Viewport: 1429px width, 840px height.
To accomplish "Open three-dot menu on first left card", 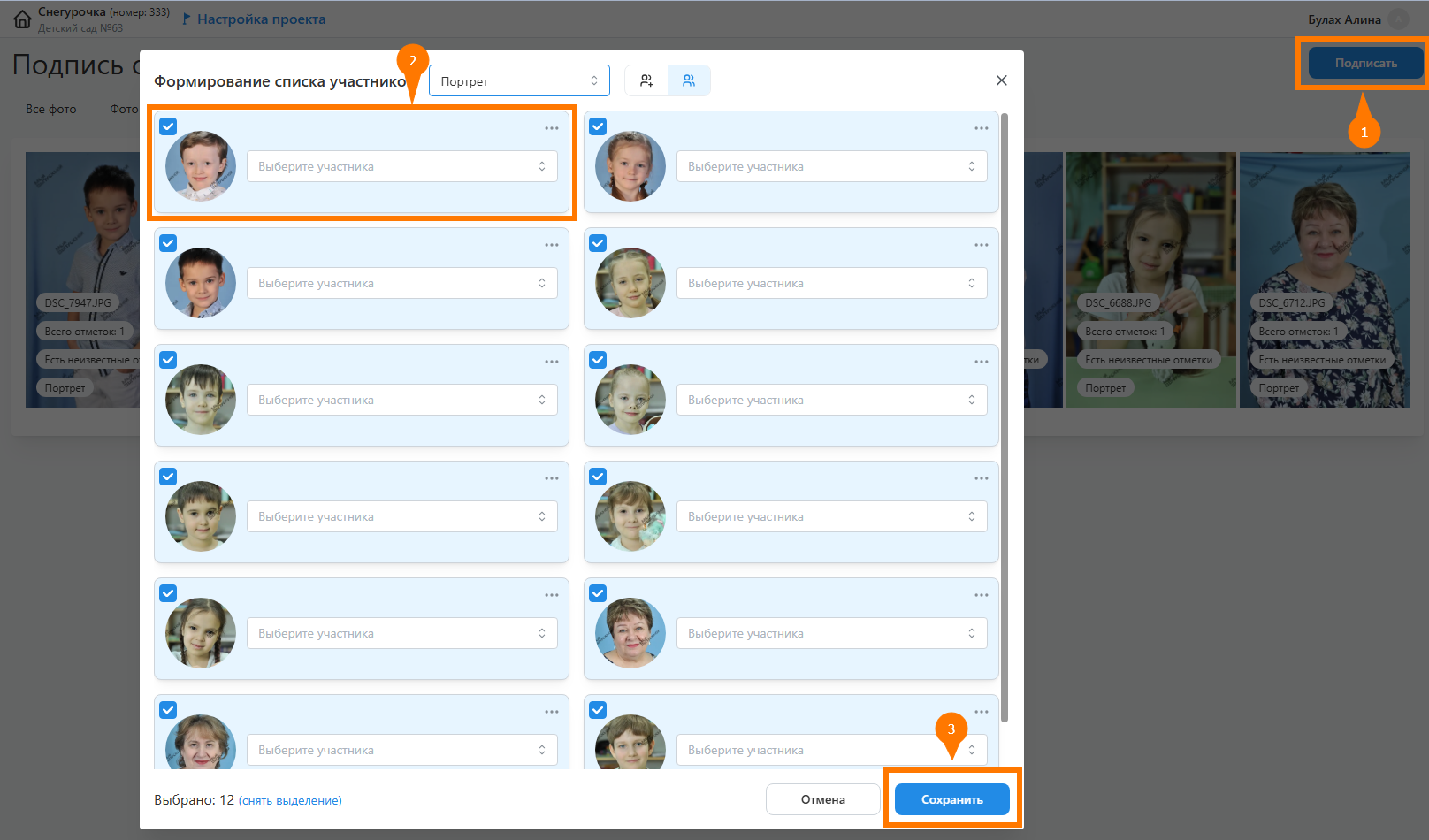I will [x=552, y=128].
